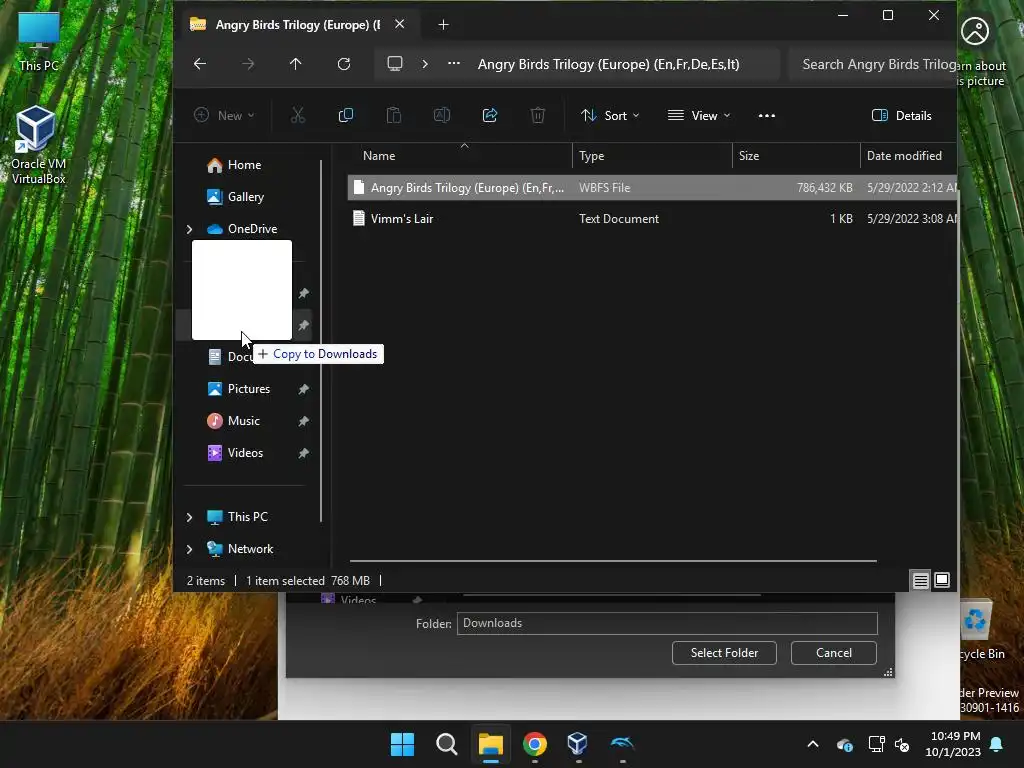Viewport: 1024px width, 768px height.
Task: Refresh the current folder view
Action: click(344, 63)
